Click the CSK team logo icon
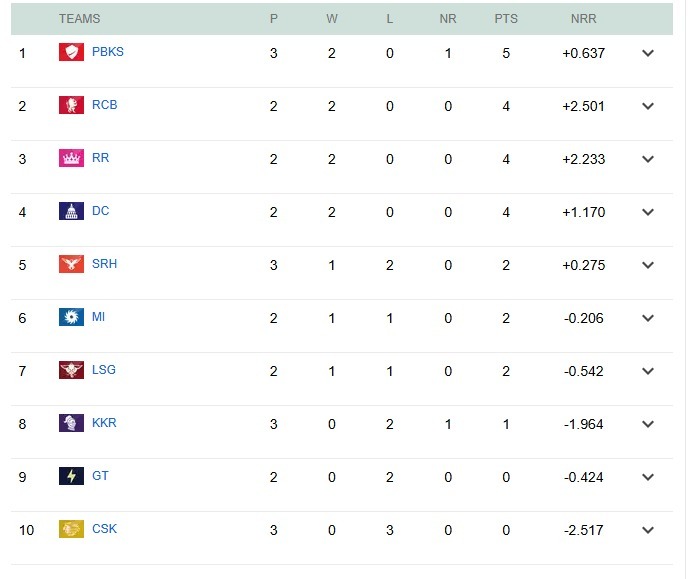 tap(71, 529)
